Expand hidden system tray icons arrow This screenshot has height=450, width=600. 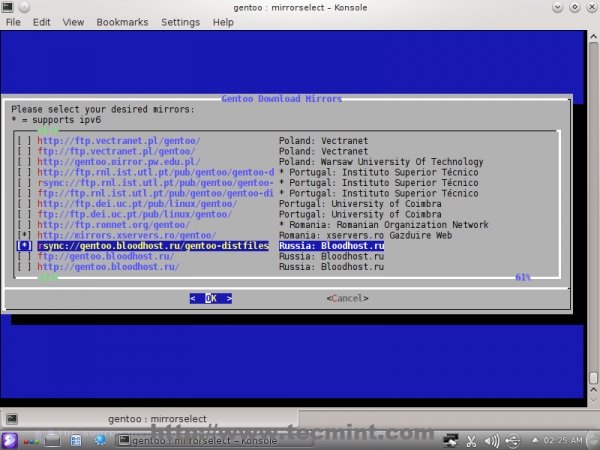pos(535,440)
